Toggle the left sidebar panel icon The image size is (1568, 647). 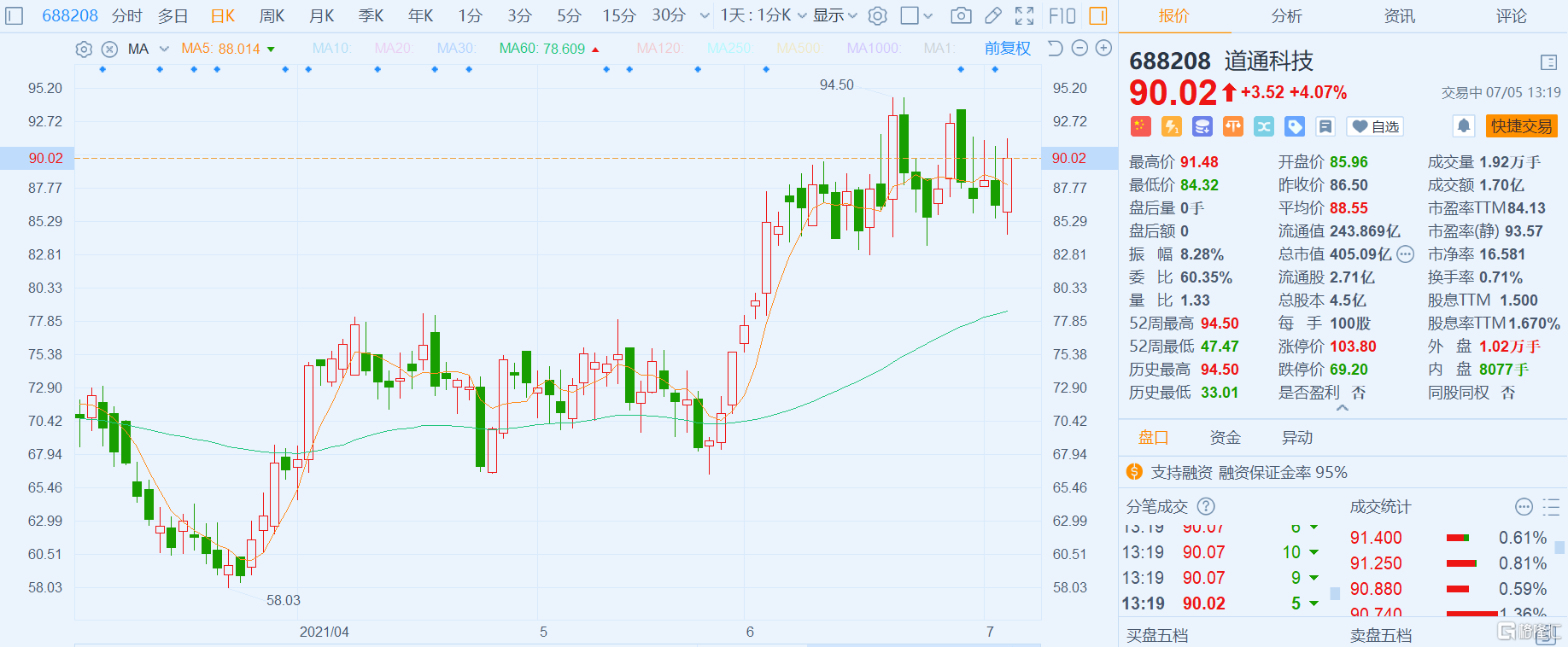(x=15, y=15)
